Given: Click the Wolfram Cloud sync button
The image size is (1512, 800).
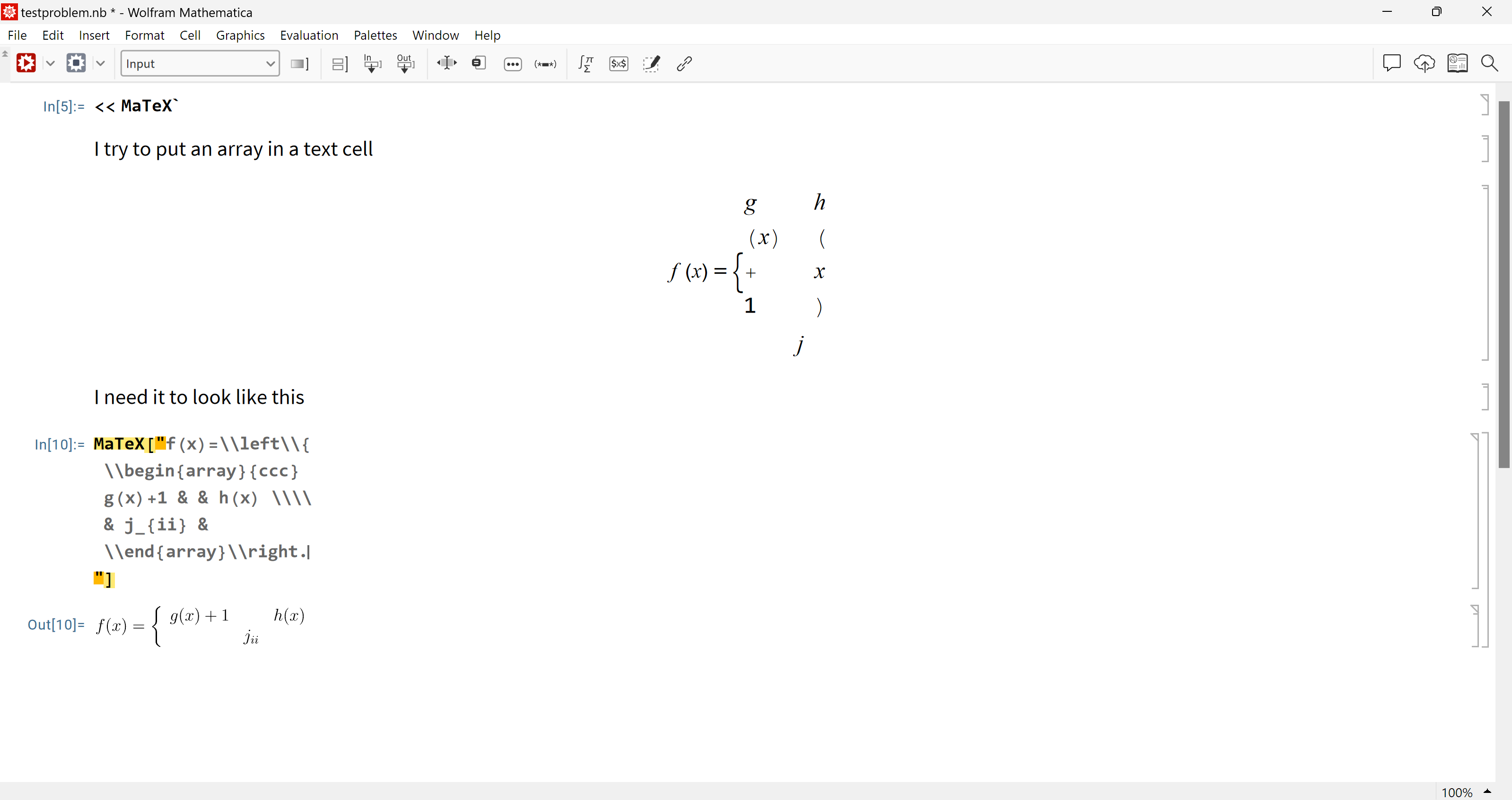Looking at the screenshot, I should coord(1424,63).
